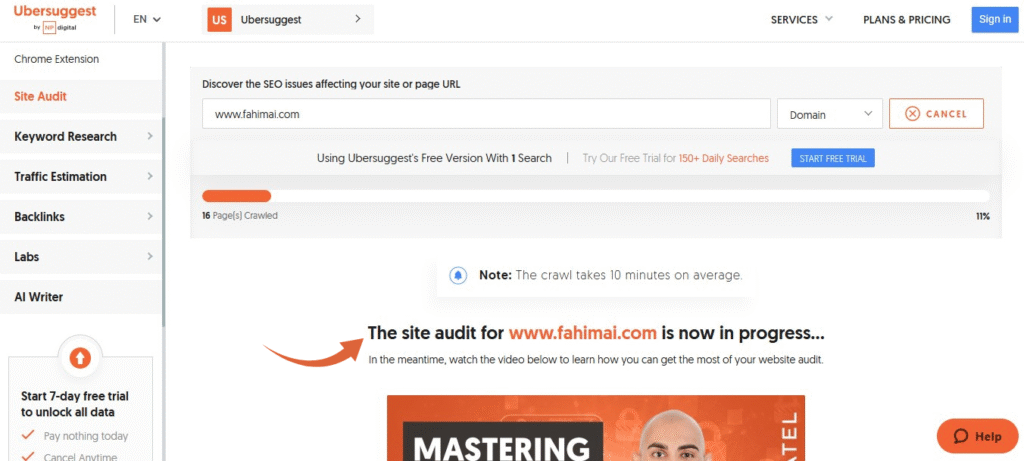This screenshot has height=461, width=1024.
Task: Click START FREE TRIAL button
Action: (x=833, y=158)
